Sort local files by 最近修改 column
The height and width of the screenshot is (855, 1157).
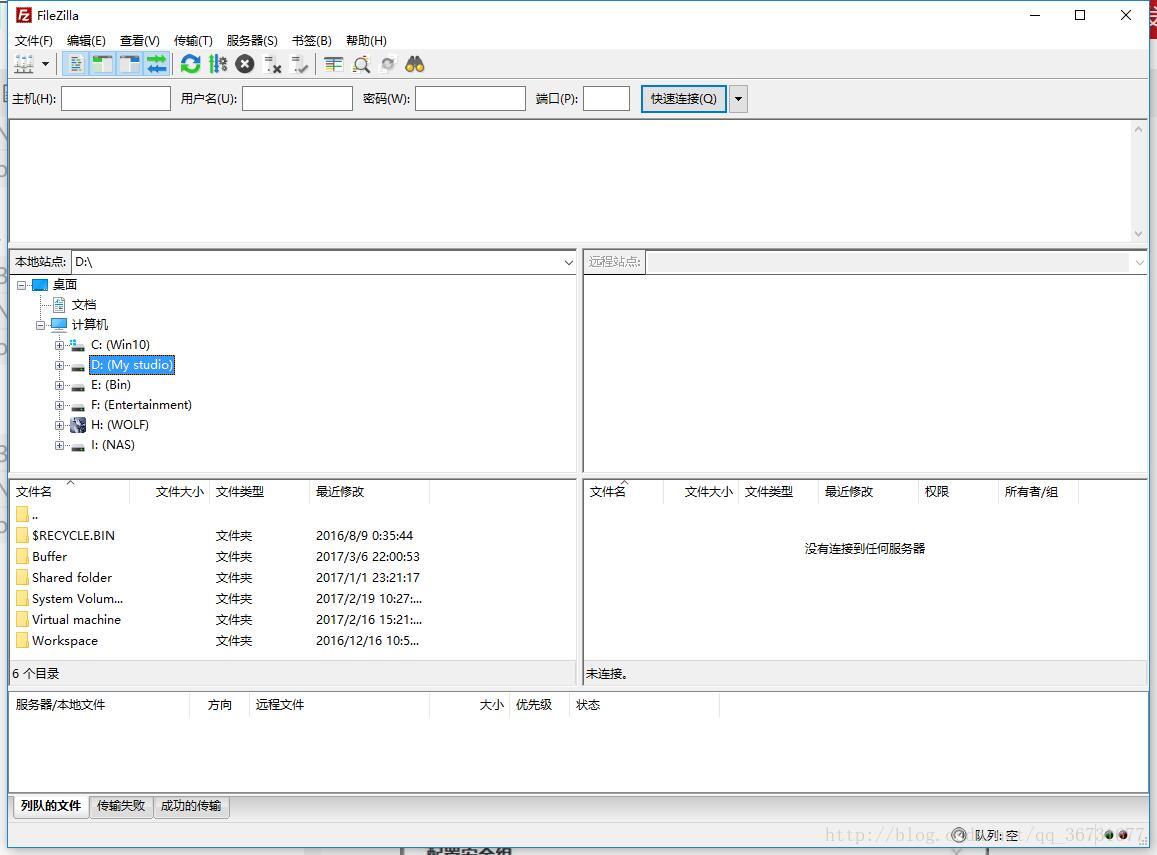pyautogui.click(x=369, y=491)
